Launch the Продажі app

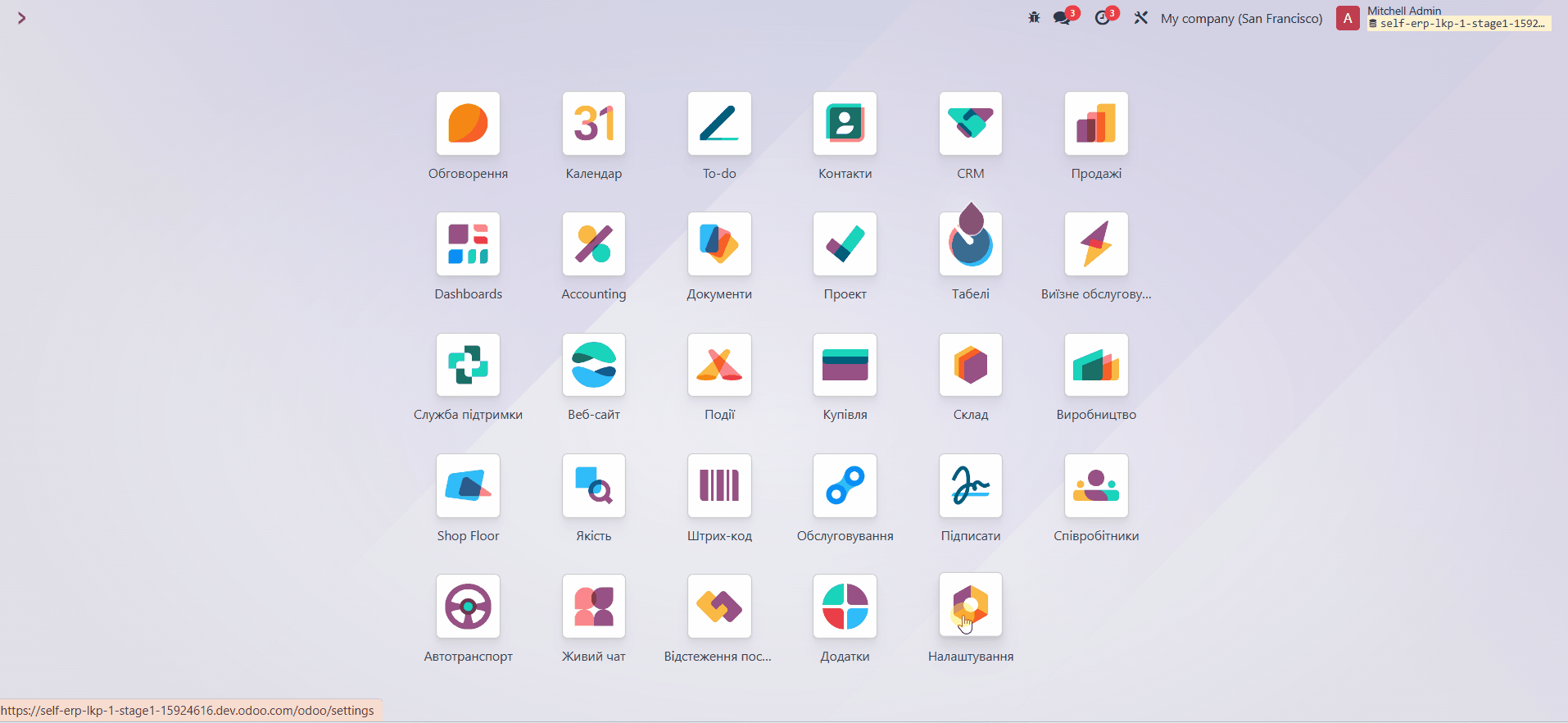coord(1096,124)
